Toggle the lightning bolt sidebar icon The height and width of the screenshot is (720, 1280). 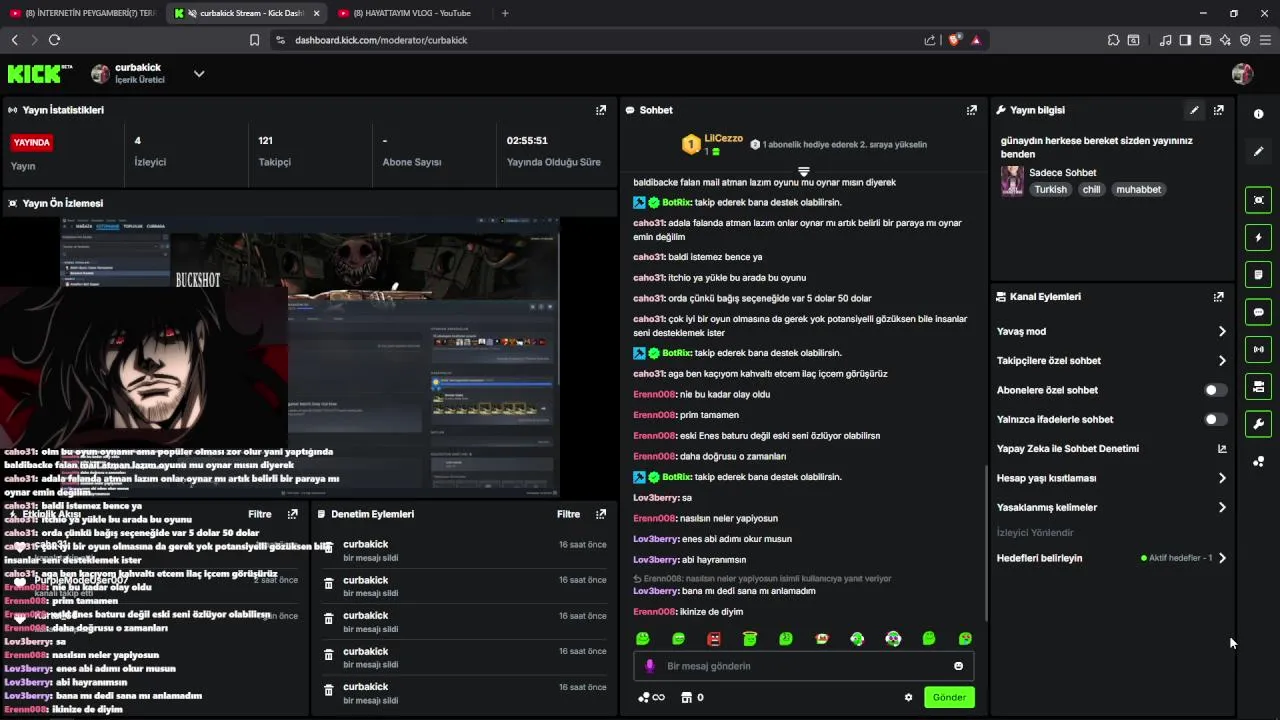pyautogui.click(x=1258, y=237)
